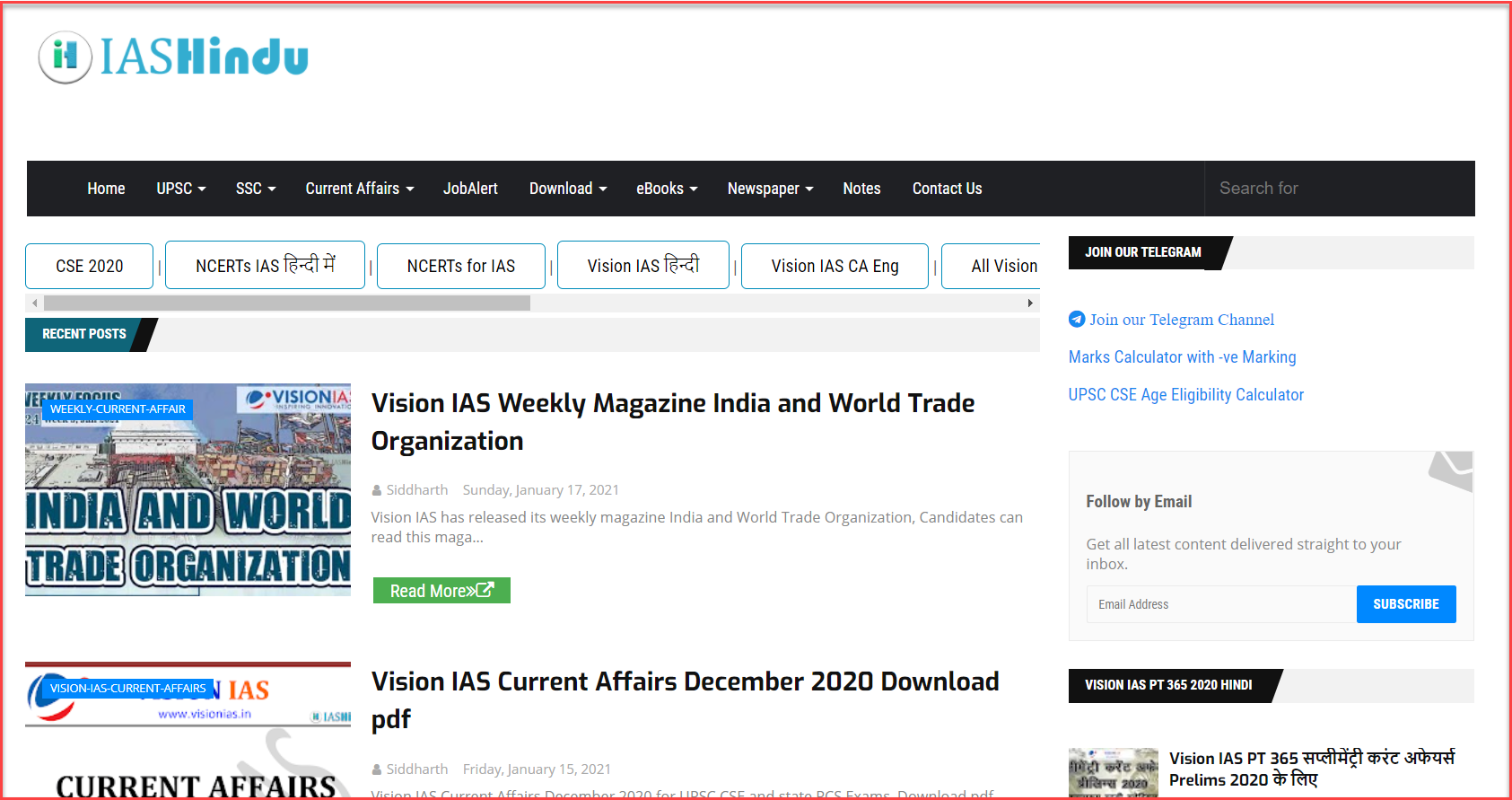1512x800 pixels.
Task: Open India and World Trade Organization thumbnail
Action: click(188, 490)
